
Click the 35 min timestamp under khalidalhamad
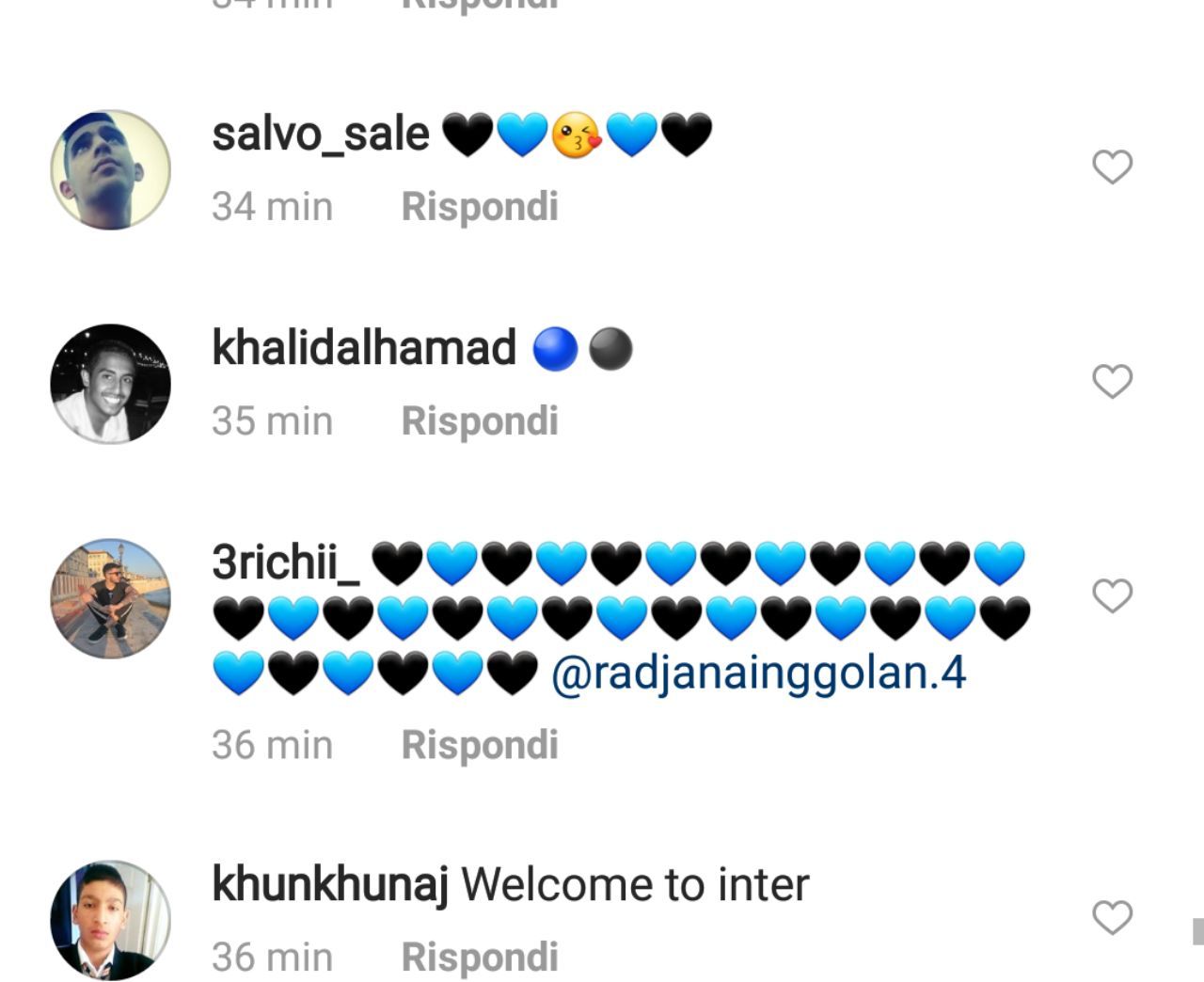272,421
